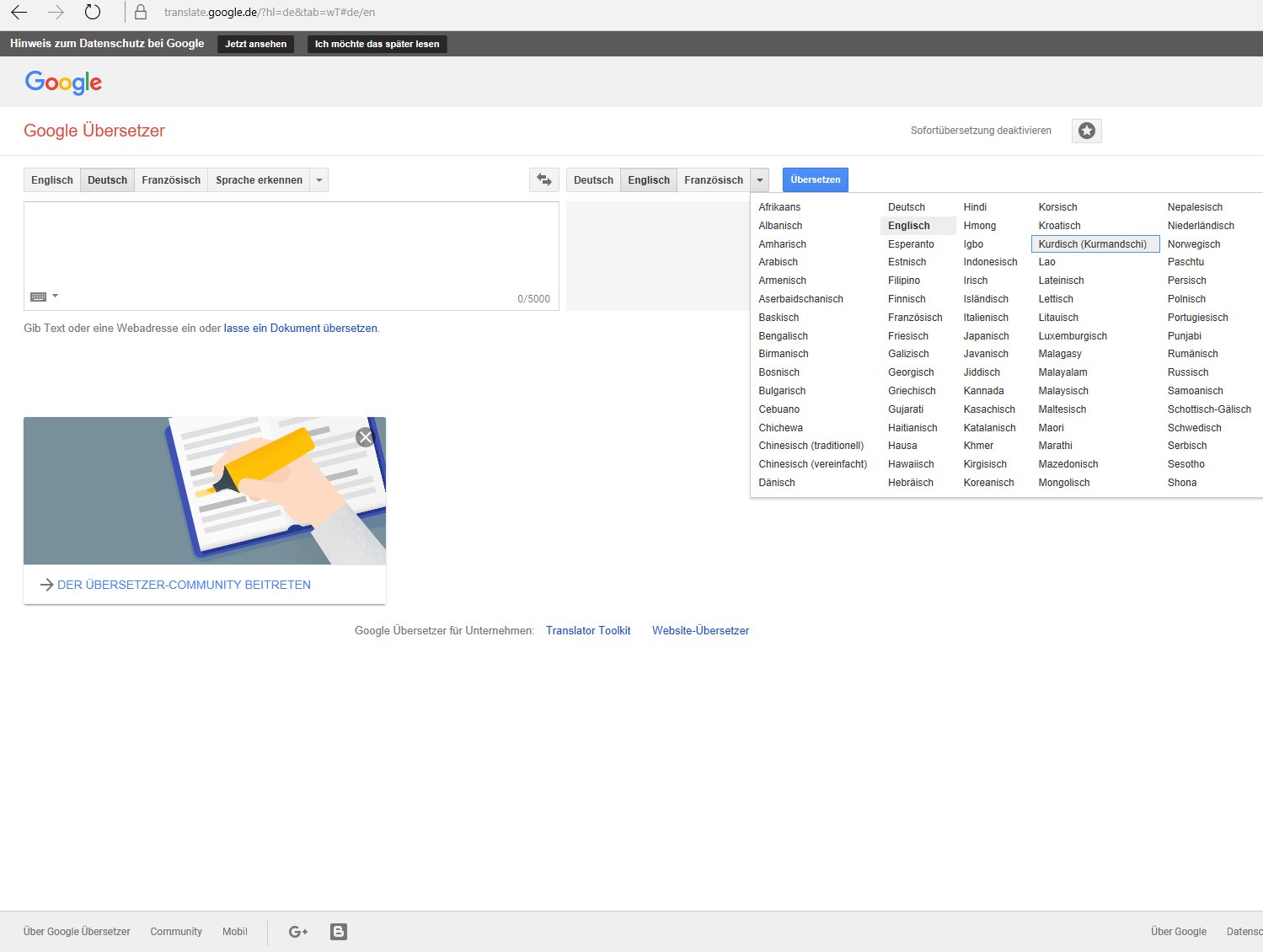Click the blue Übersetzen button
The image size is (1263, 952).
(816, 179)
